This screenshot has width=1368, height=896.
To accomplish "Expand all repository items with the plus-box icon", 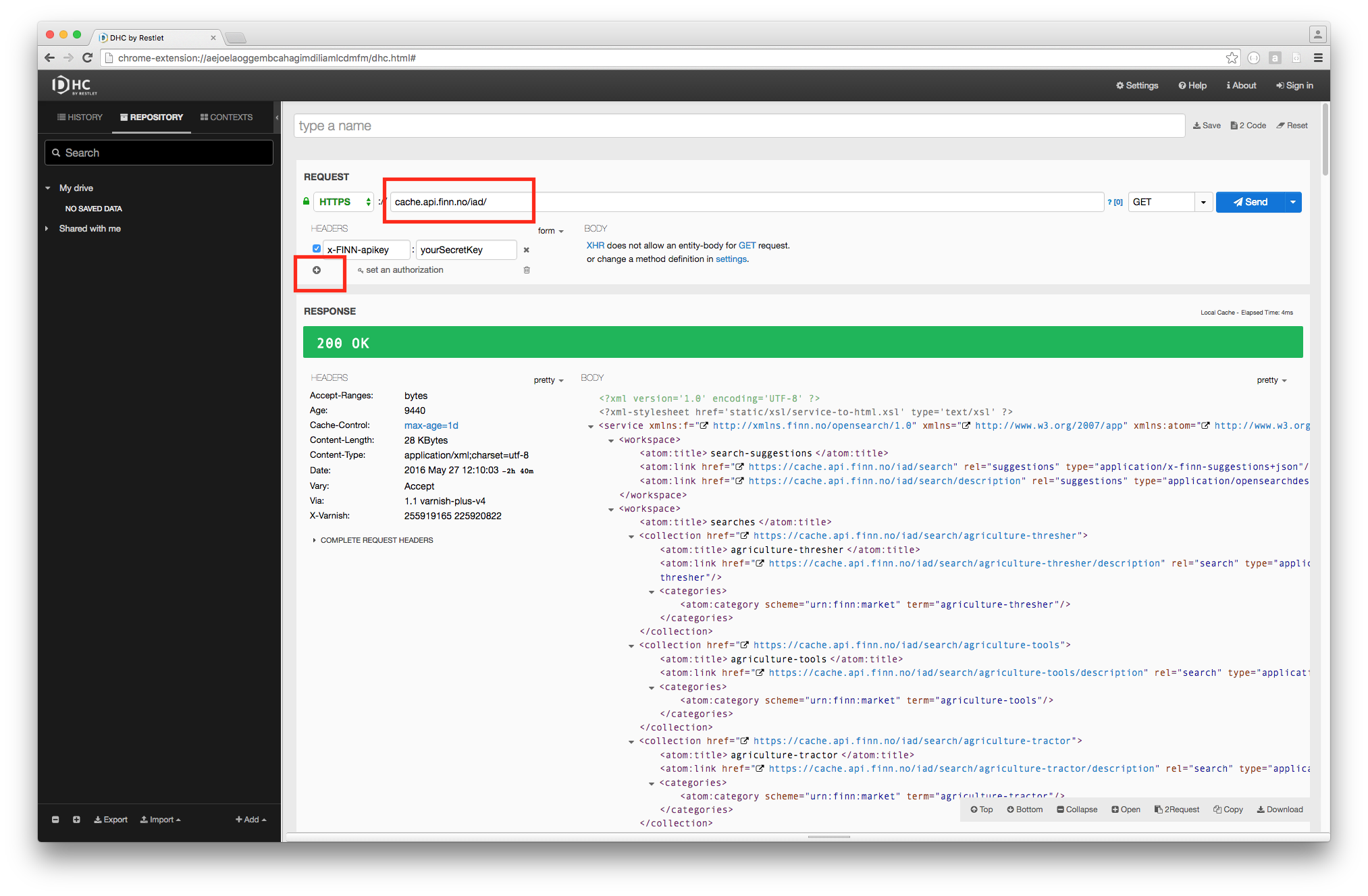I will coord(76,820).
